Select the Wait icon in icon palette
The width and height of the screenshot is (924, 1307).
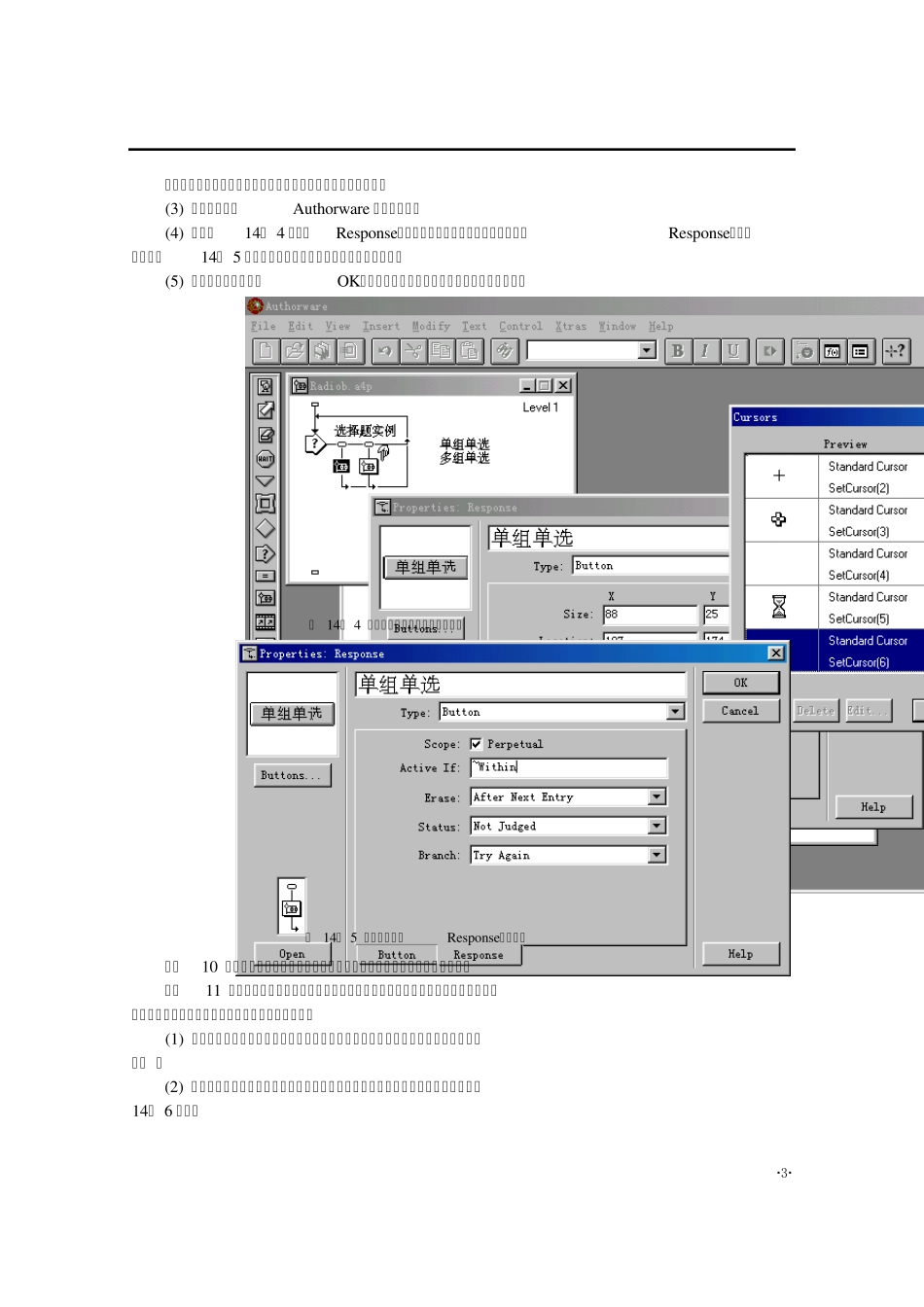[x=266, y=458]
